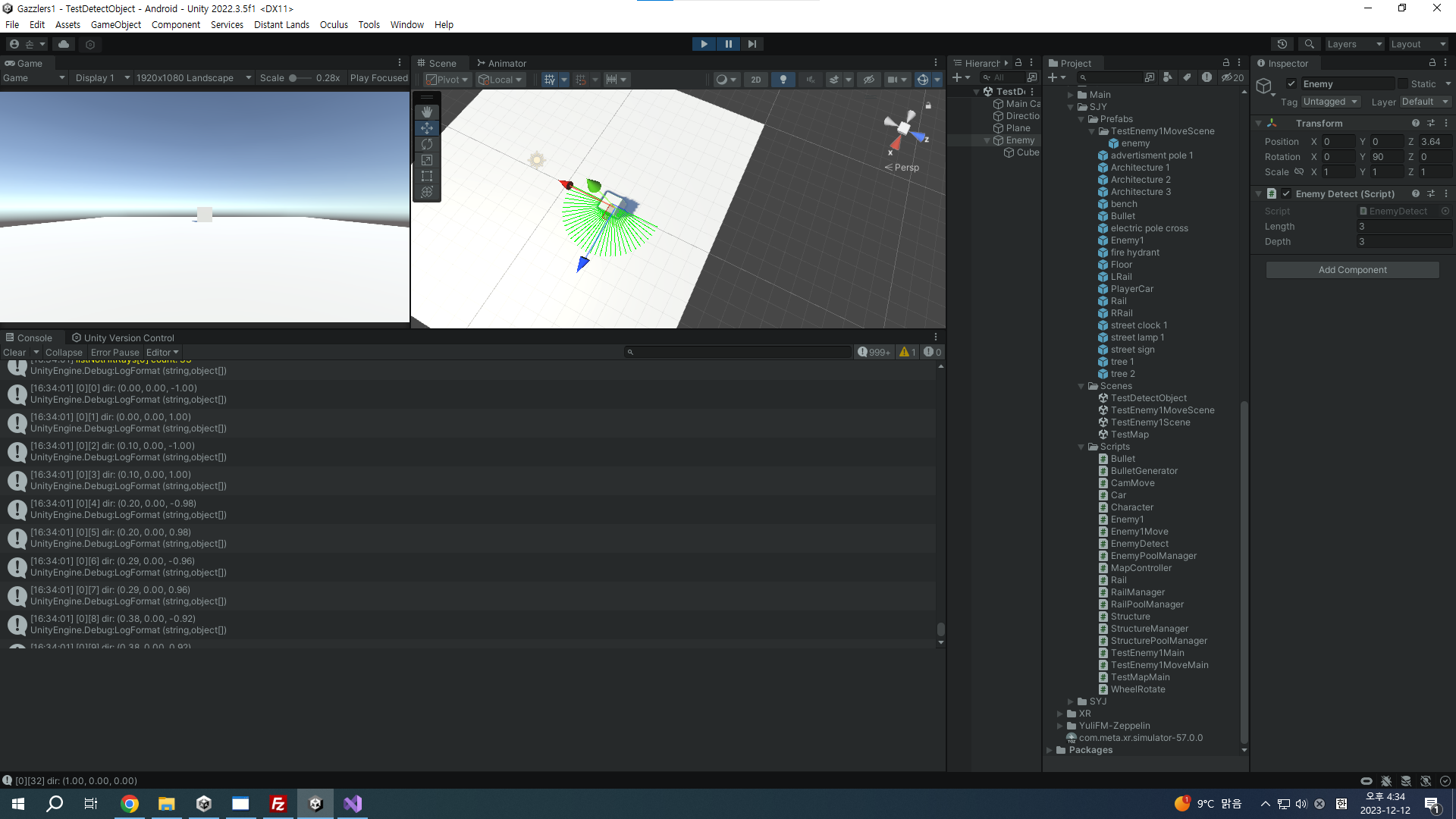Toggle 2D view mode in Scene
This screenshot has height=819, width=1456.
[755, 80]
